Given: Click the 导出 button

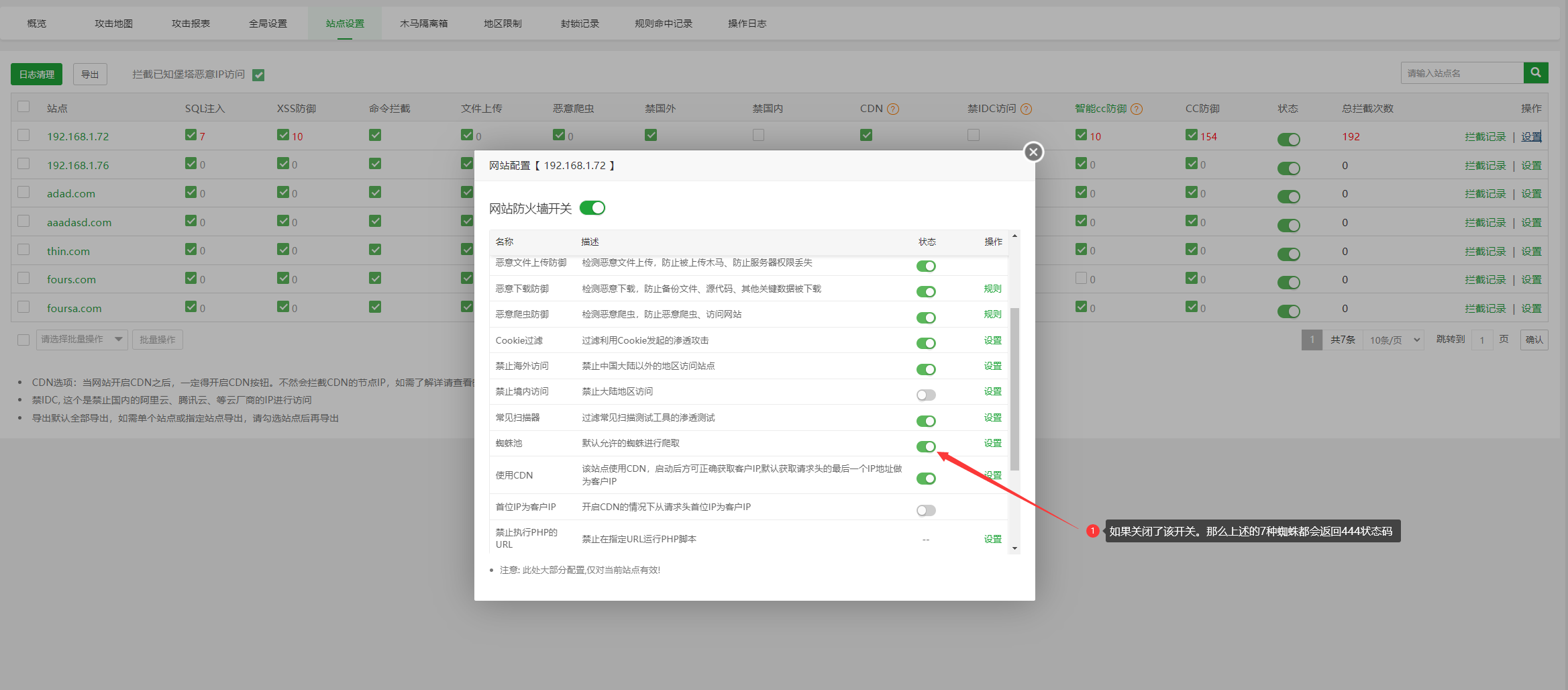Looking at the screenshot, I should click(x=90, y=75).
